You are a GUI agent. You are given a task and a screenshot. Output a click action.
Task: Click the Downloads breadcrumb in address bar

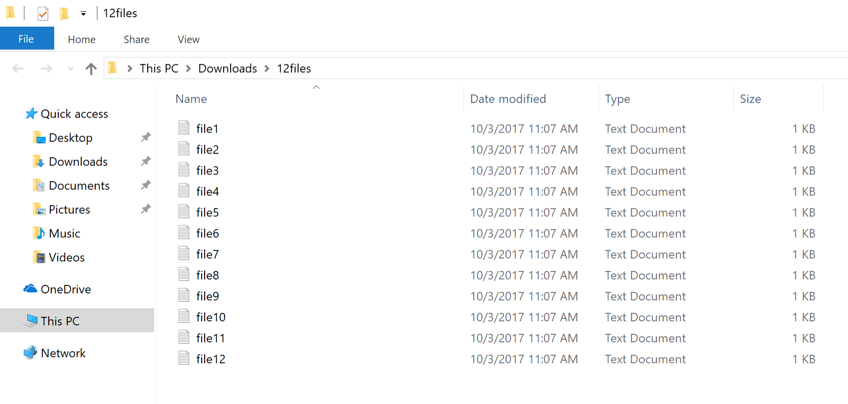coord(227,69)
